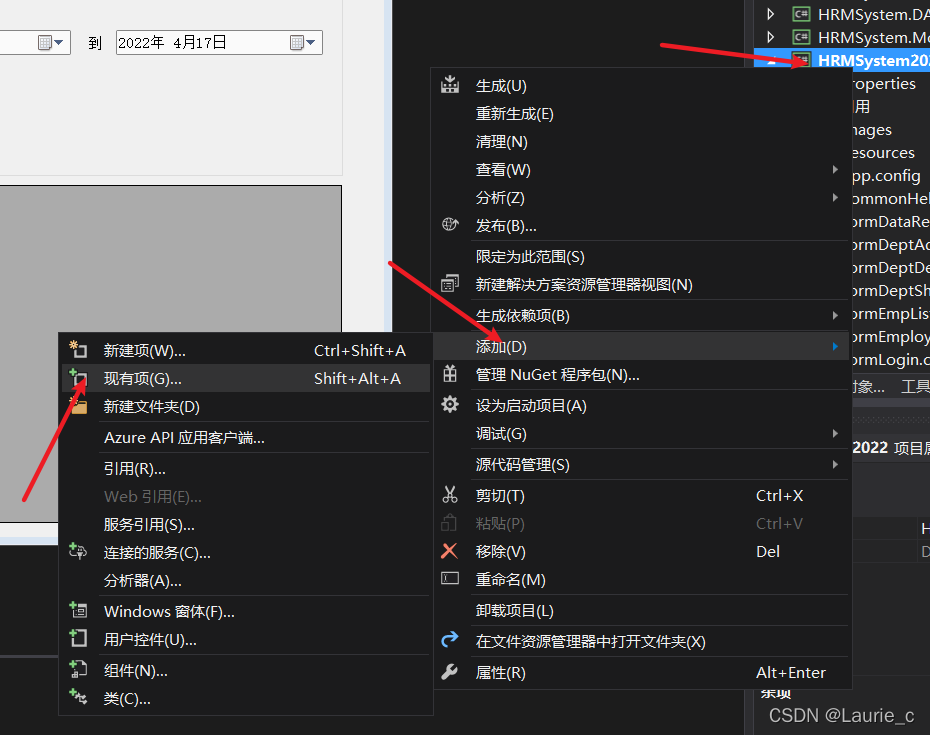
Task: Click the new item icon beside 新建项(W)
Action: pyautogui.click(x=78, y=349)
